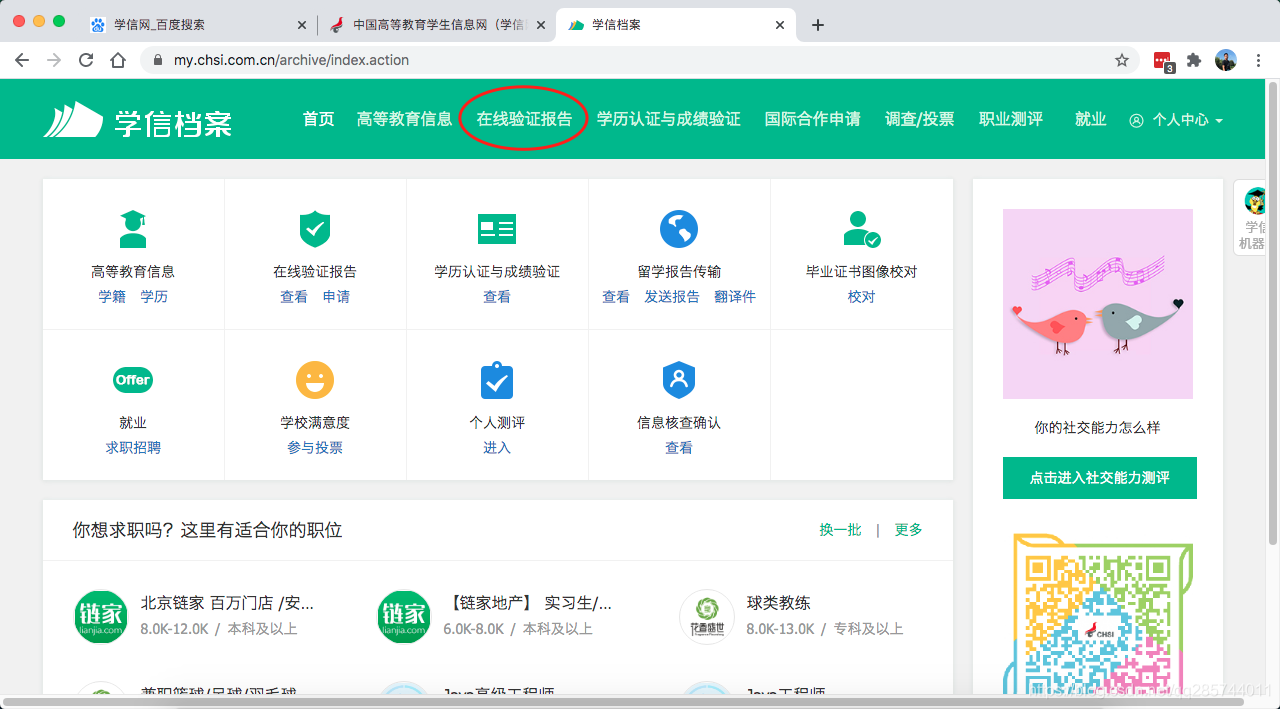Open the Chrome extensions puzzle icon

(1194, 60)
